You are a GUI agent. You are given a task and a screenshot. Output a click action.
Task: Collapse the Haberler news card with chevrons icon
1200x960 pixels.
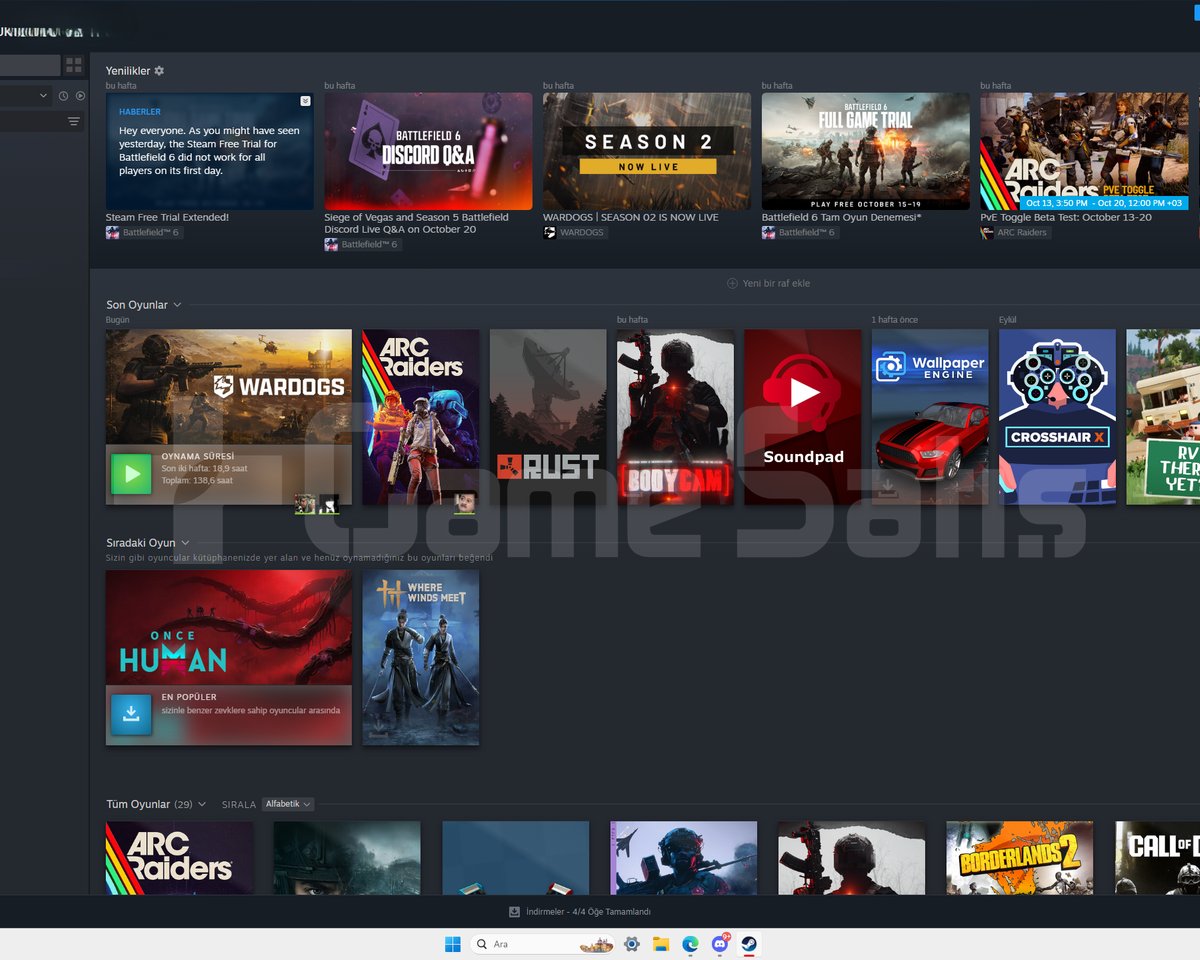pos(305,101)
